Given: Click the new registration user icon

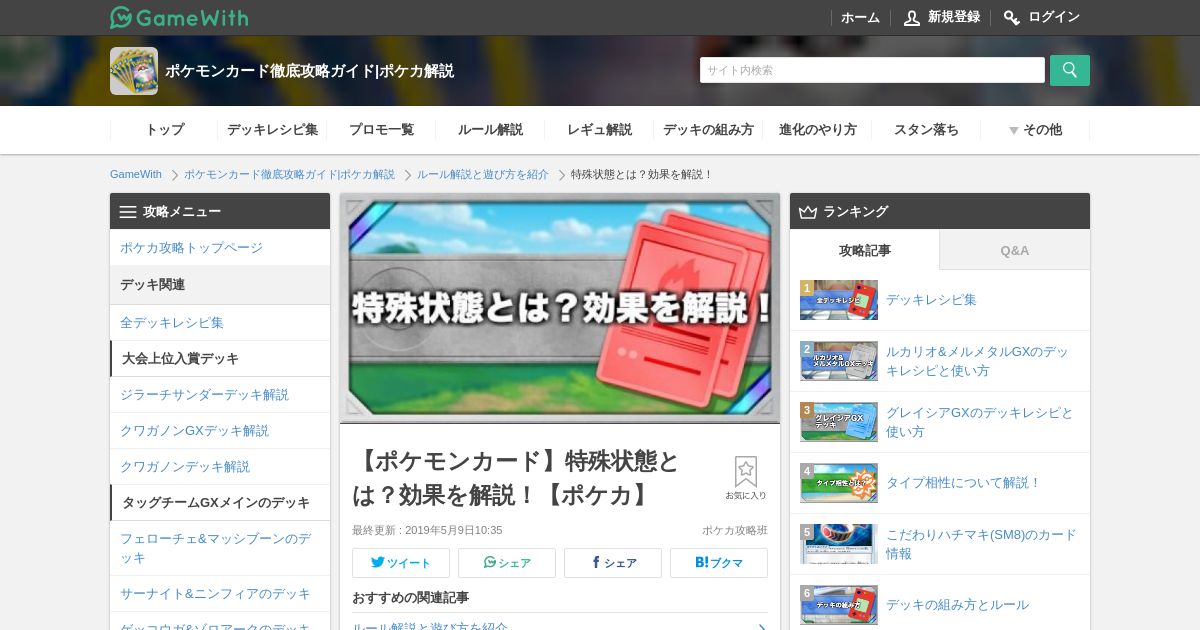Looking at the screenshot, I should tap(911, 17).
